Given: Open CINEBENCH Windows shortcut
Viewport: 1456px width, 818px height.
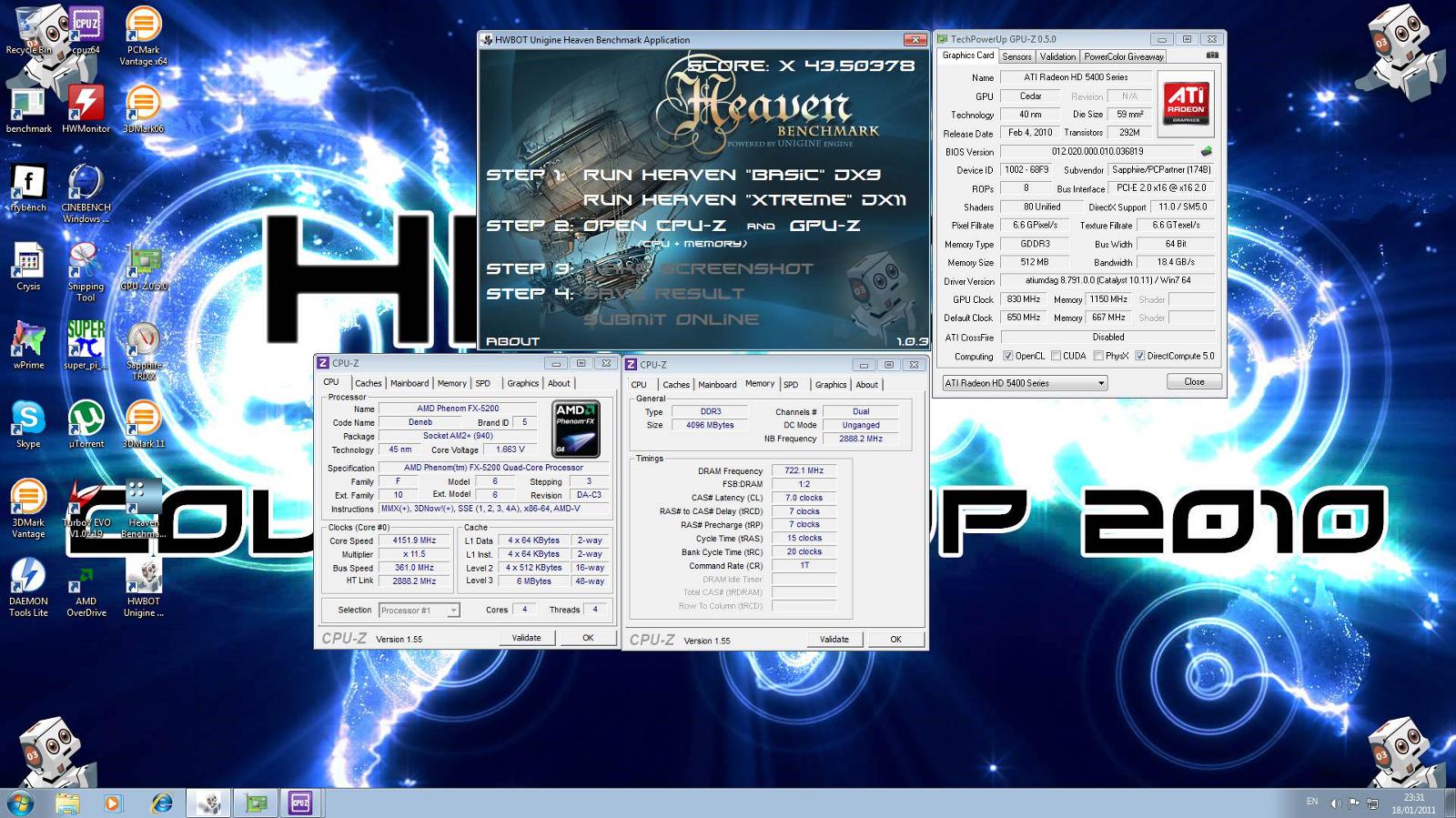Looking at the screenshot, I should [x=86, y=194].
